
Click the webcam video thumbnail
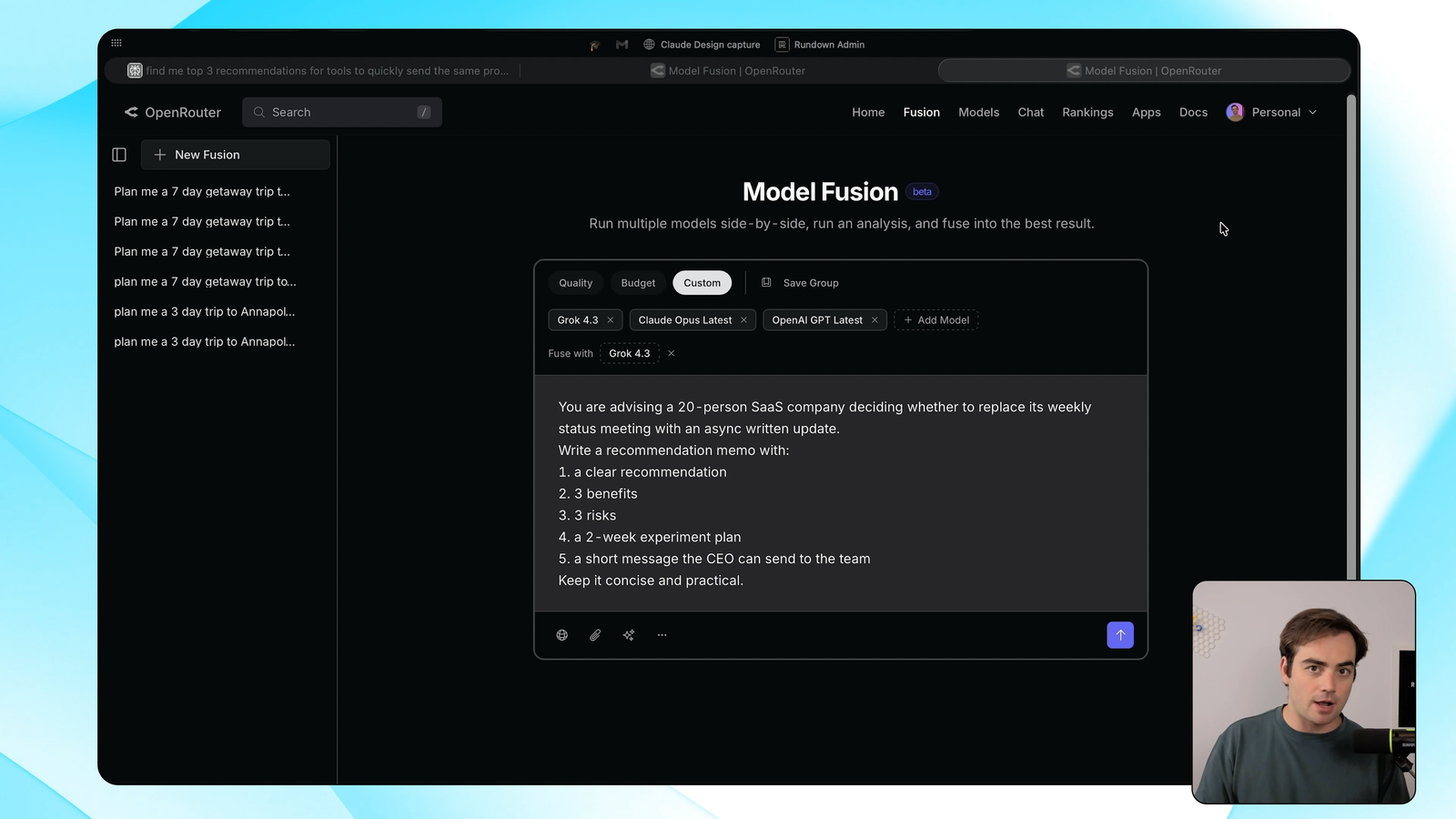point(1304,692)
